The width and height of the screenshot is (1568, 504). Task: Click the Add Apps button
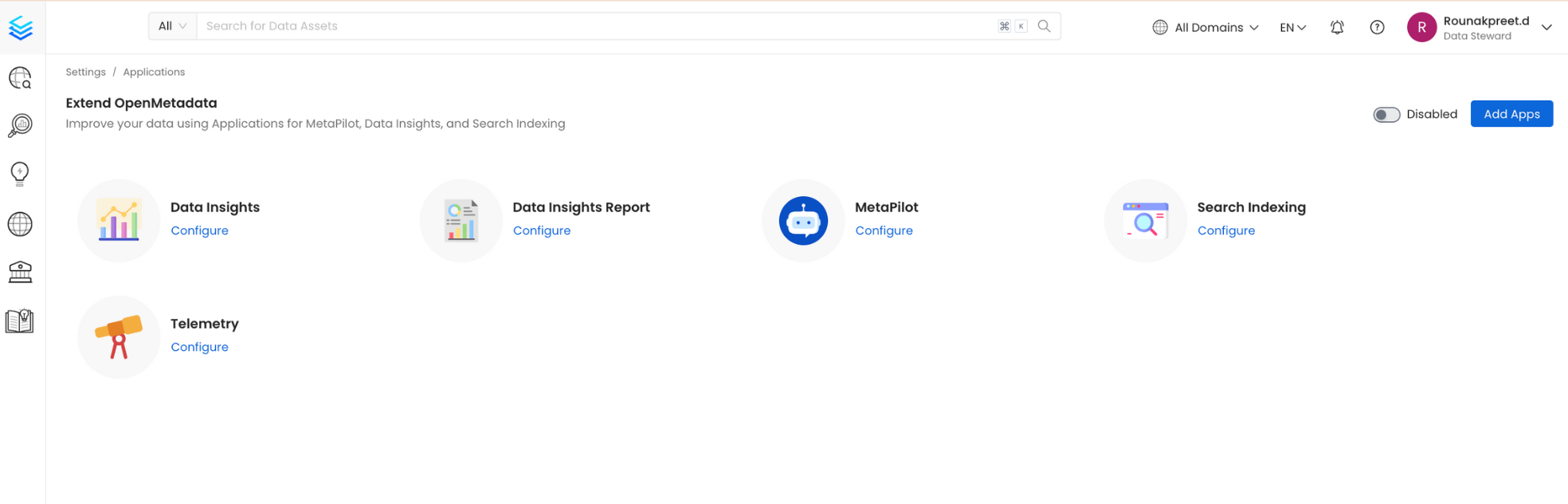point(1511,114)
